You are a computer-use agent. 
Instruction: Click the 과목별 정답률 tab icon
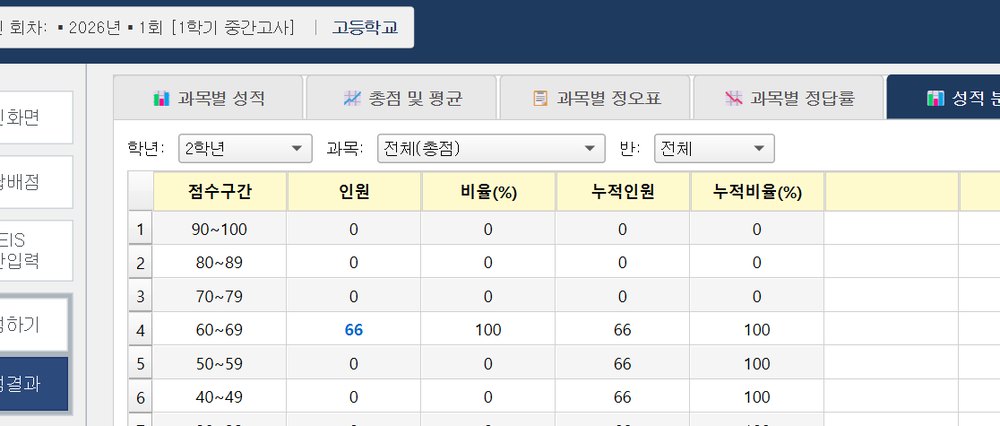733,98
